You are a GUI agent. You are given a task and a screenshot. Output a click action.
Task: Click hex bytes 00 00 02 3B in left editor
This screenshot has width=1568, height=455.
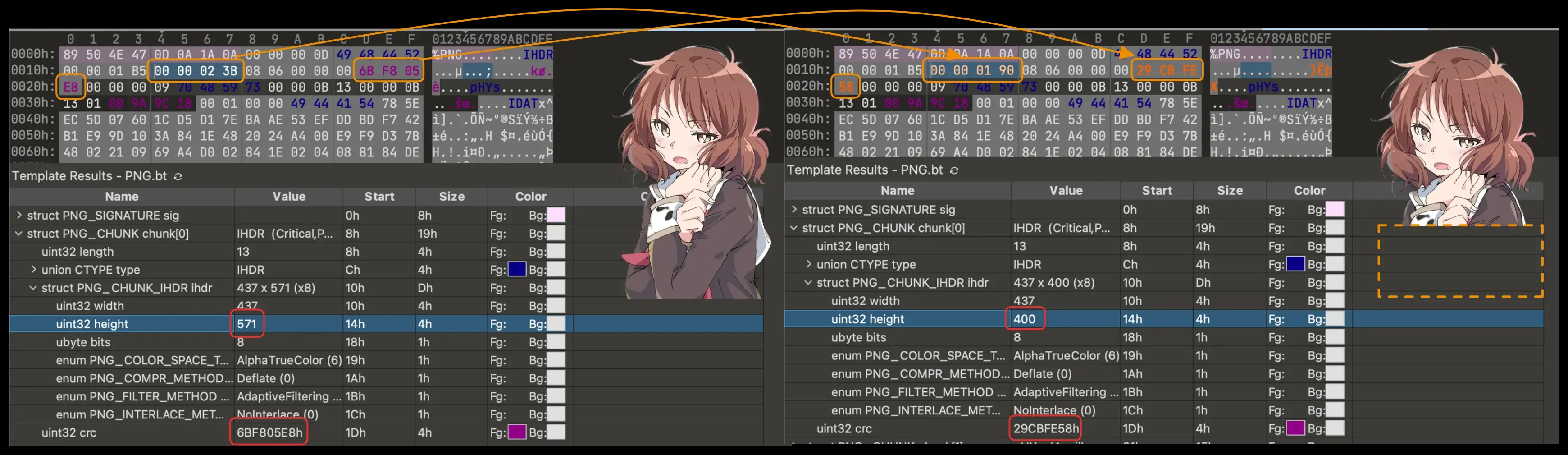coord(196,71)
